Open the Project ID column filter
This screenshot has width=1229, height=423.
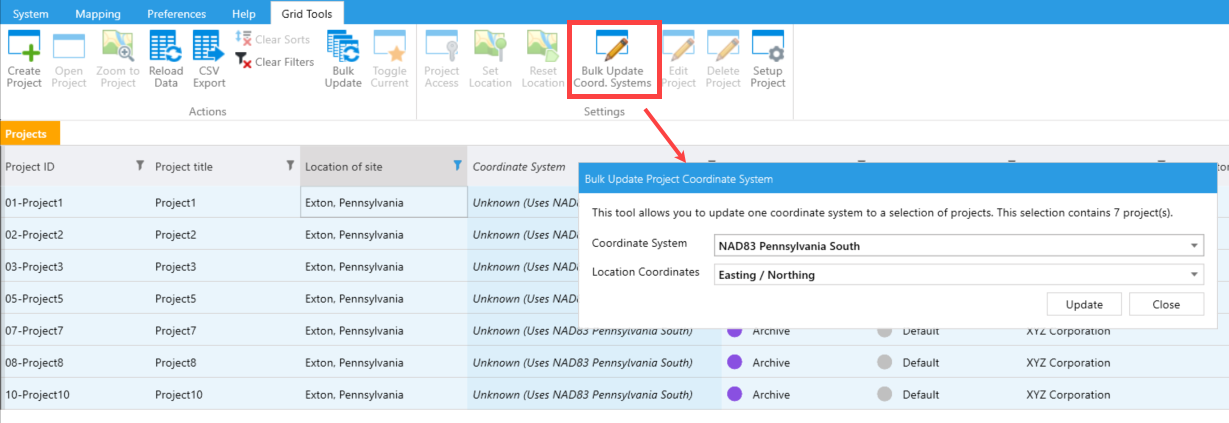click(x=140, y=165)
